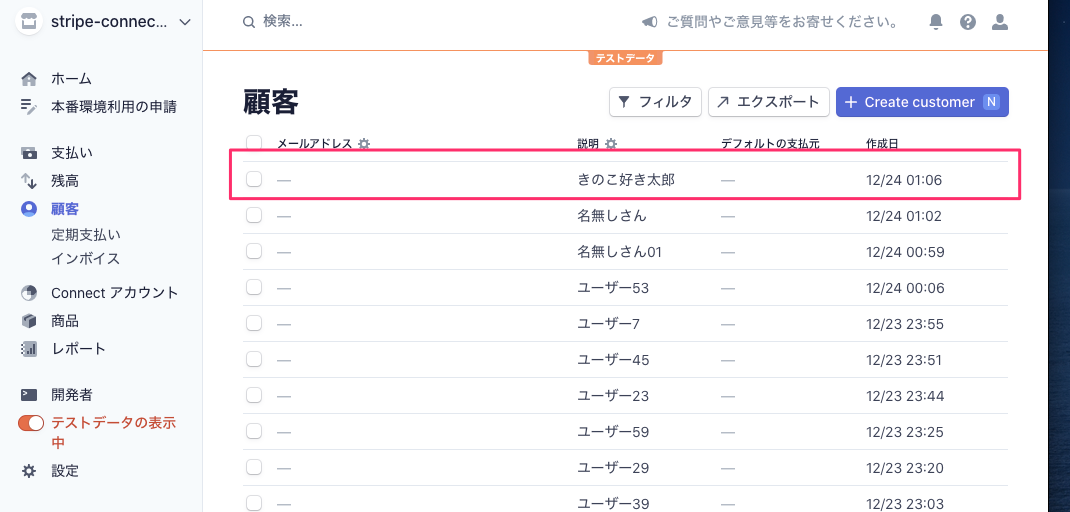Click the Create customer button
This screenshot has width=1070, height=512.
pyautogui.click(x=922, y=102)
